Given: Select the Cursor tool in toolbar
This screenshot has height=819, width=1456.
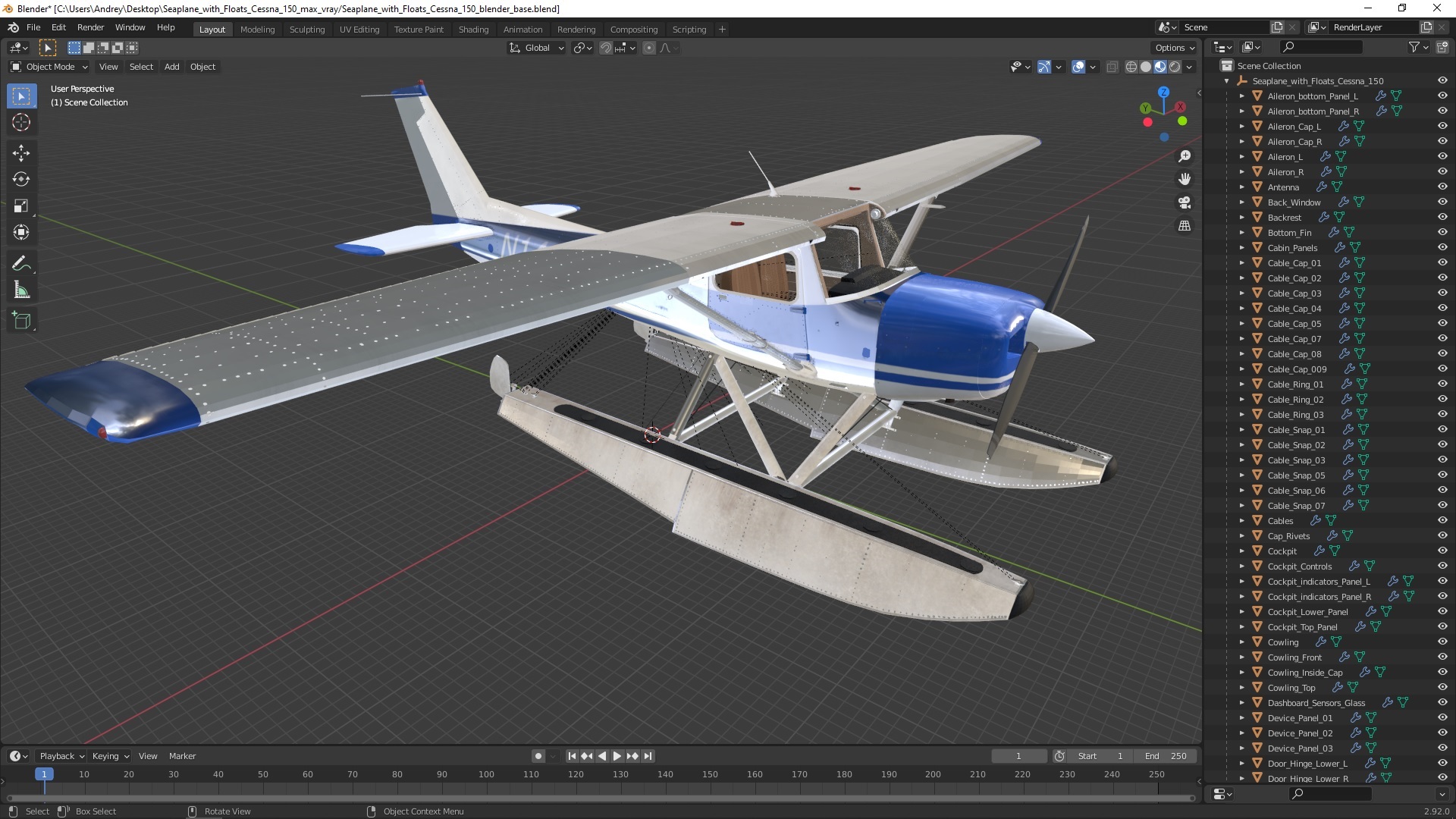Looking at the screenshot, I should click(x=21, y=122).
